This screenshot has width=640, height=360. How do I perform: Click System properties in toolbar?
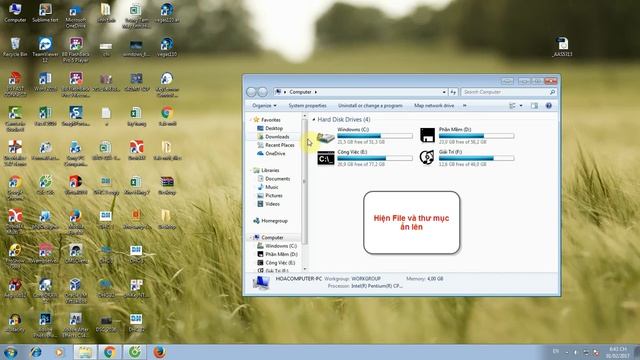pyautogui.click(x=307, y=106)
